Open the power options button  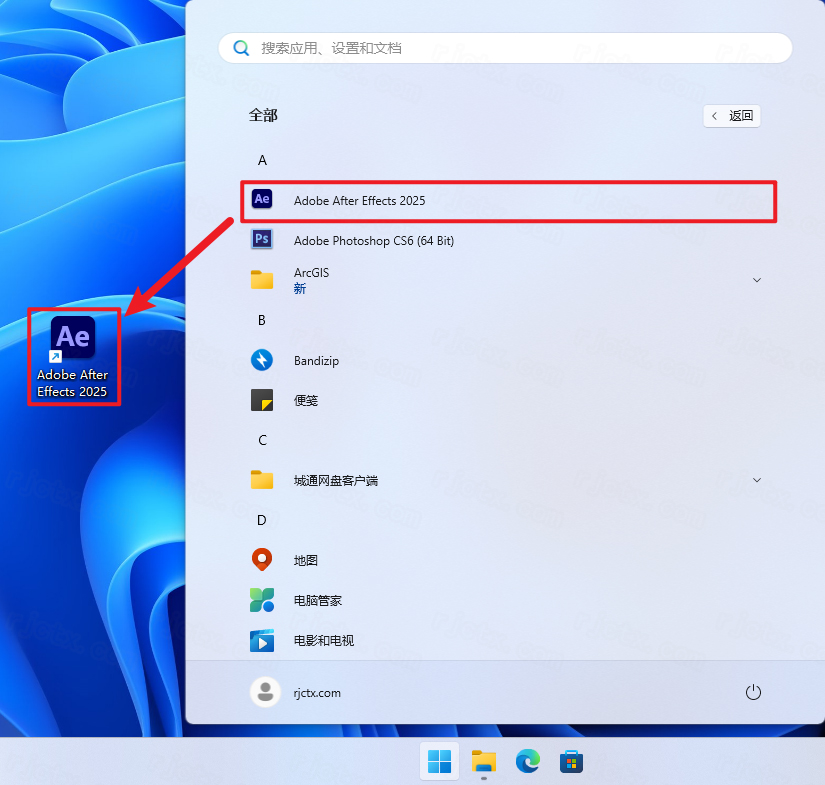click(754, 692)
